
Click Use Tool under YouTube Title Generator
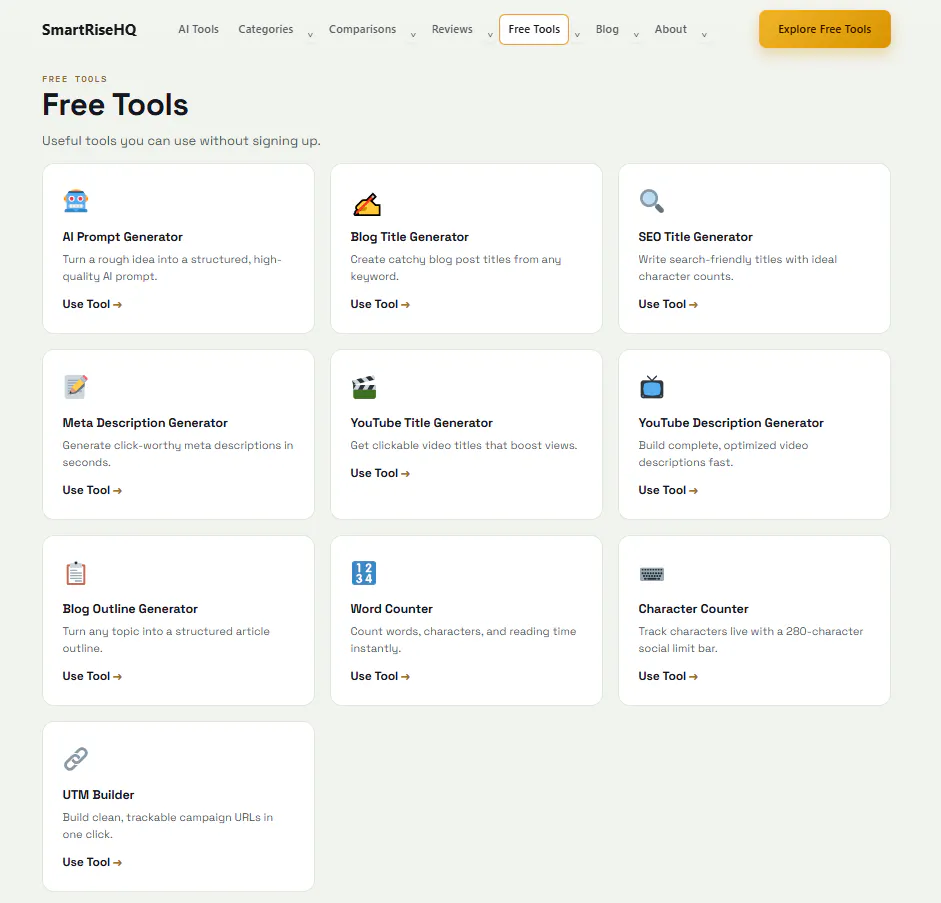click(x=380, y=473)
